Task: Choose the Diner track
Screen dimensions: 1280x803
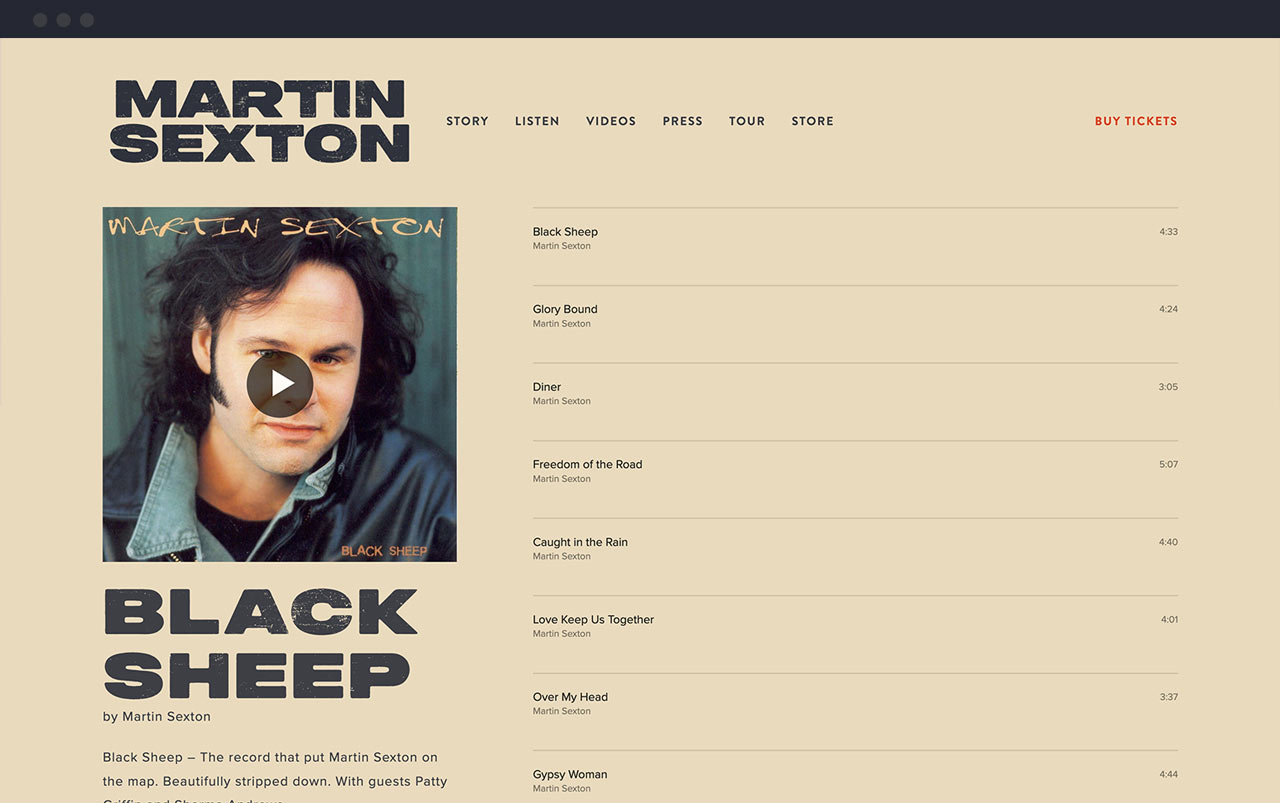Action: [x=855, y=402]
